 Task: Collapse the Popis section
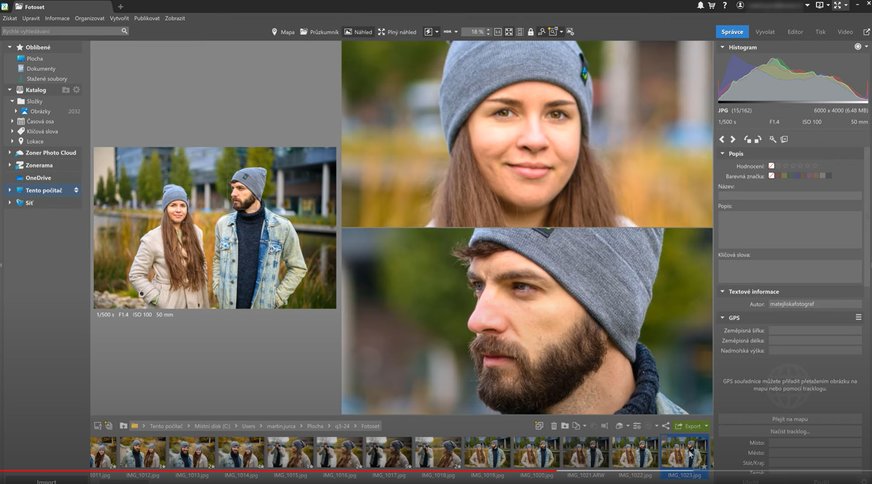(722, 154)
